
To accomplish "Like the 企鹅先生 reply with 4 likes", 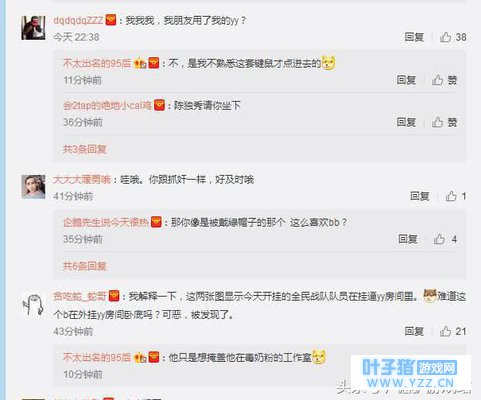I will click(x=445, y=239).
